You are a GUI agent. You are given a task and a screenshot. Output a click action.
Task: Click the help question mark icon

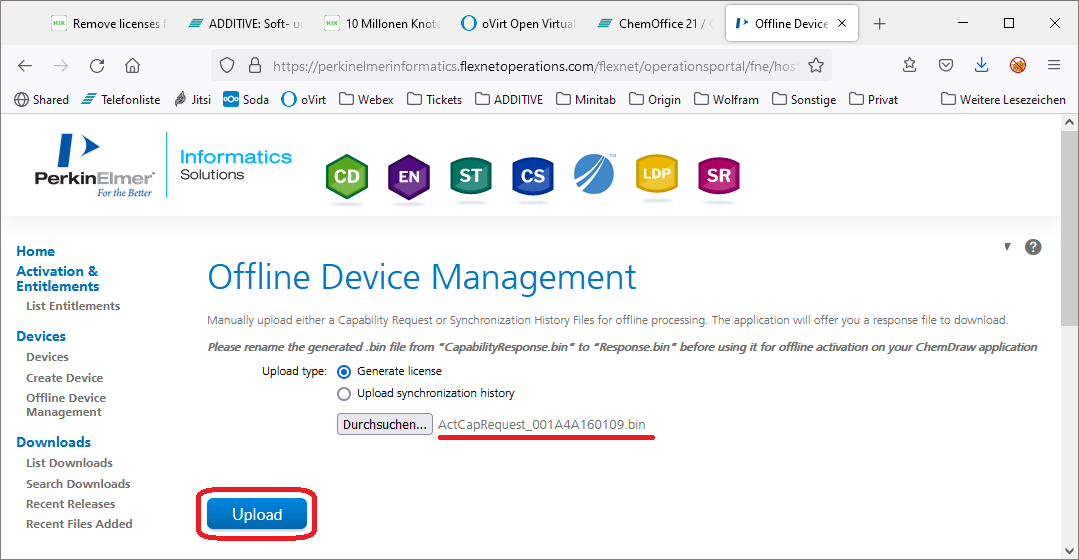(x=1033, y=247)
